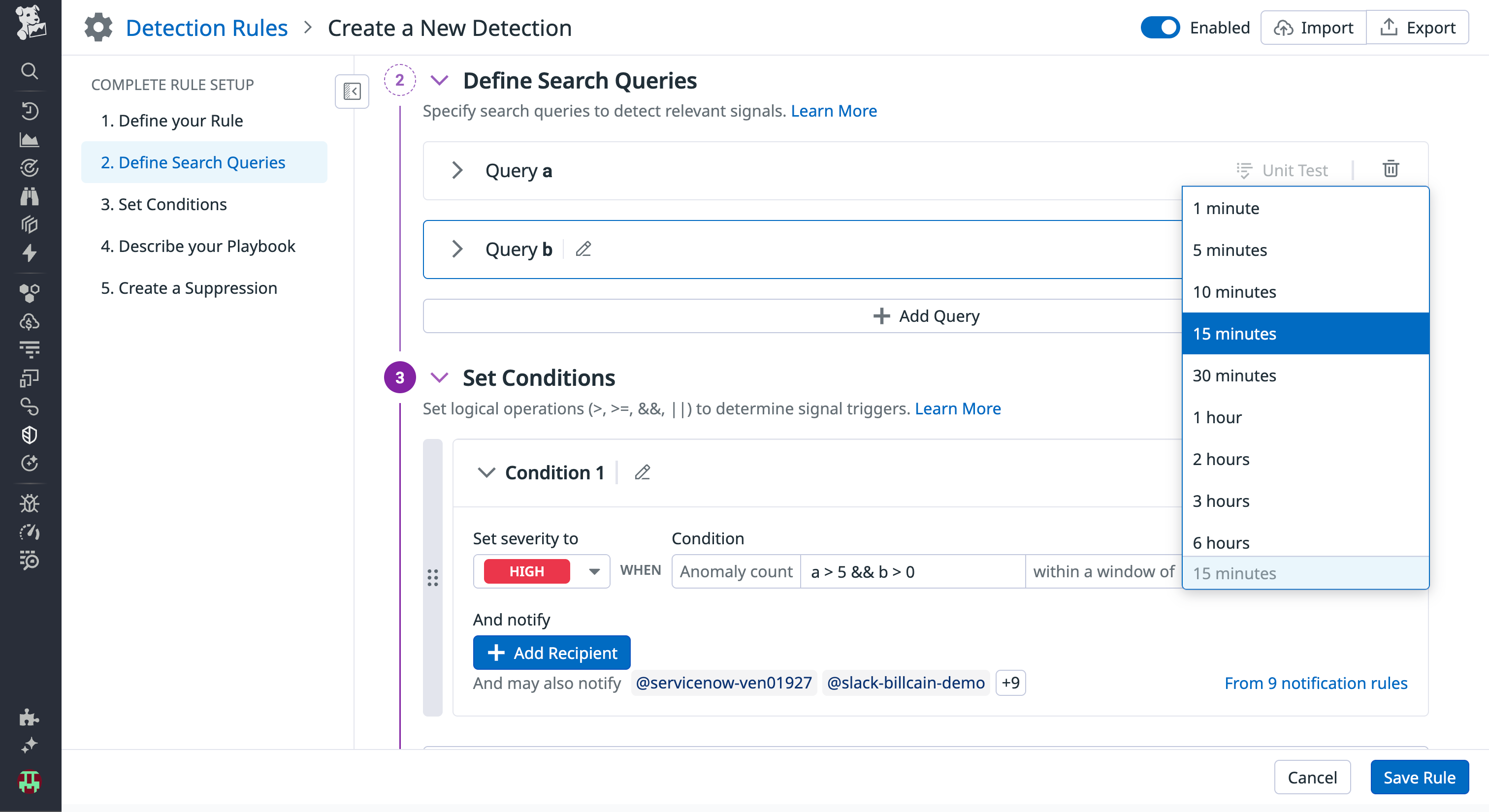The width and height of the screenshot is (1489, 812).
Task: Select the security shield icon
Action: coord(30,435)
